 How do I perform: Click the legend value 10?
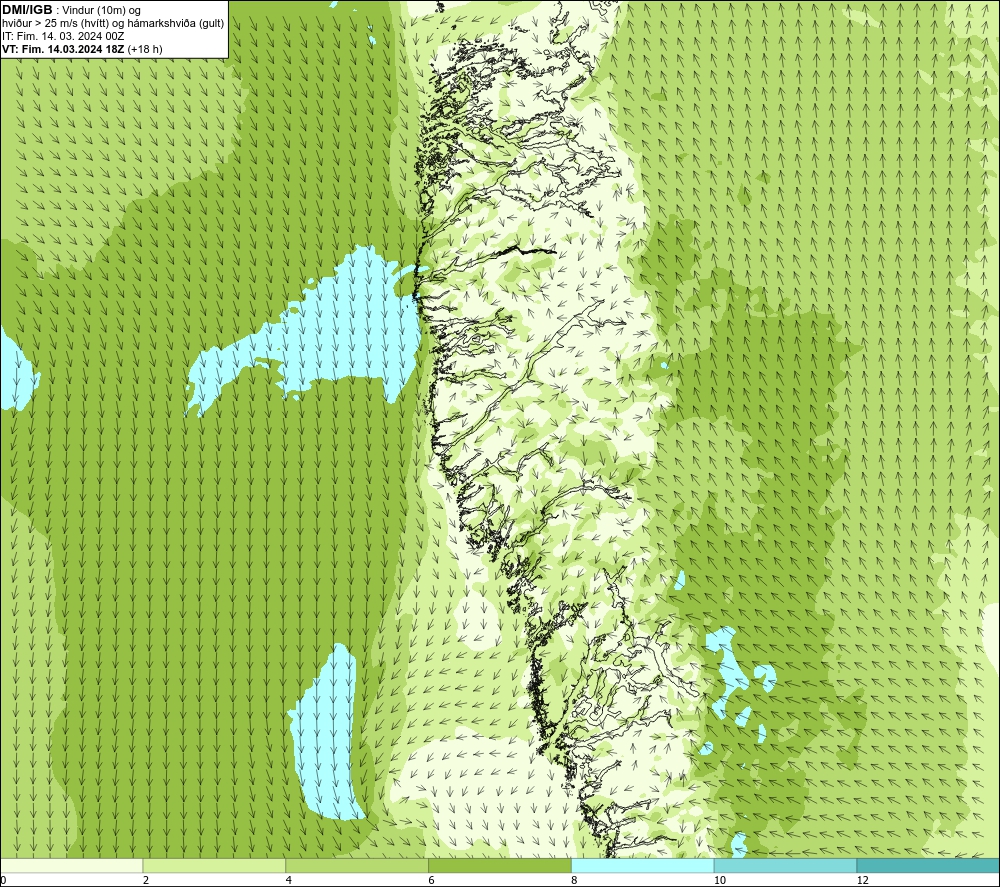(720, 880)
